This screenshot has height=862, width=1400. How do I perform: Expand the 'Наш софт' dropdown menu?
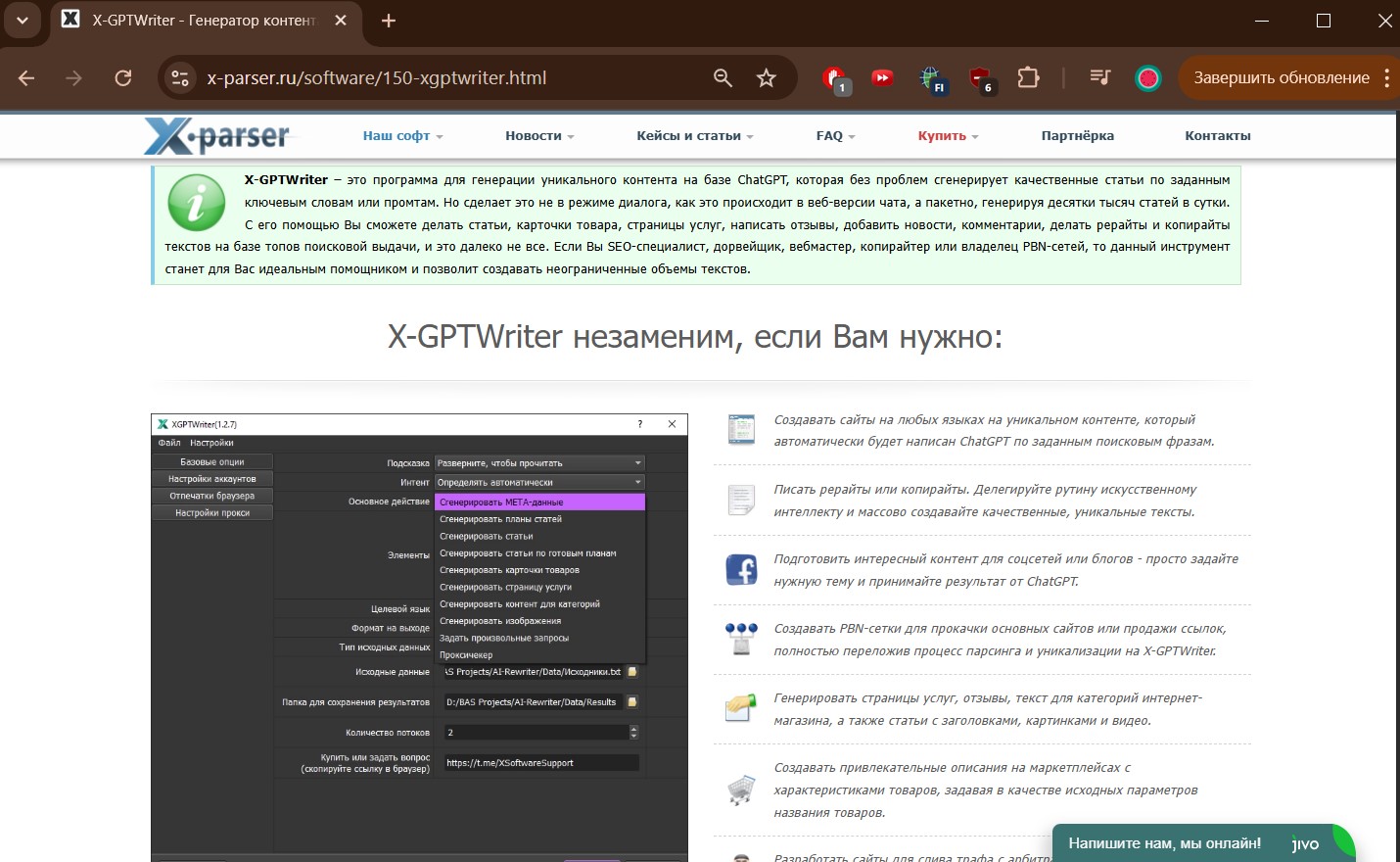click(x=401, y=136)
